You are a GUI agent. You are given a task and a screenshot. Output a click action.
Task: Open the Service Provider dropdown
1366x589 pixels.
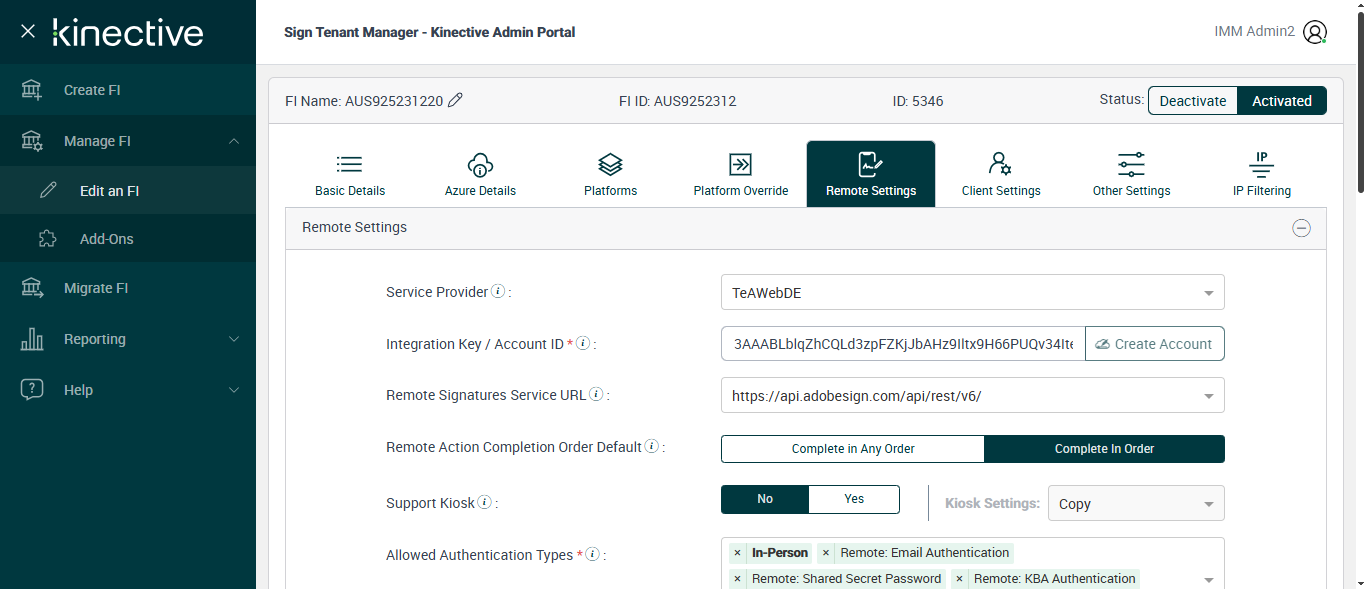tap(972, 293)
